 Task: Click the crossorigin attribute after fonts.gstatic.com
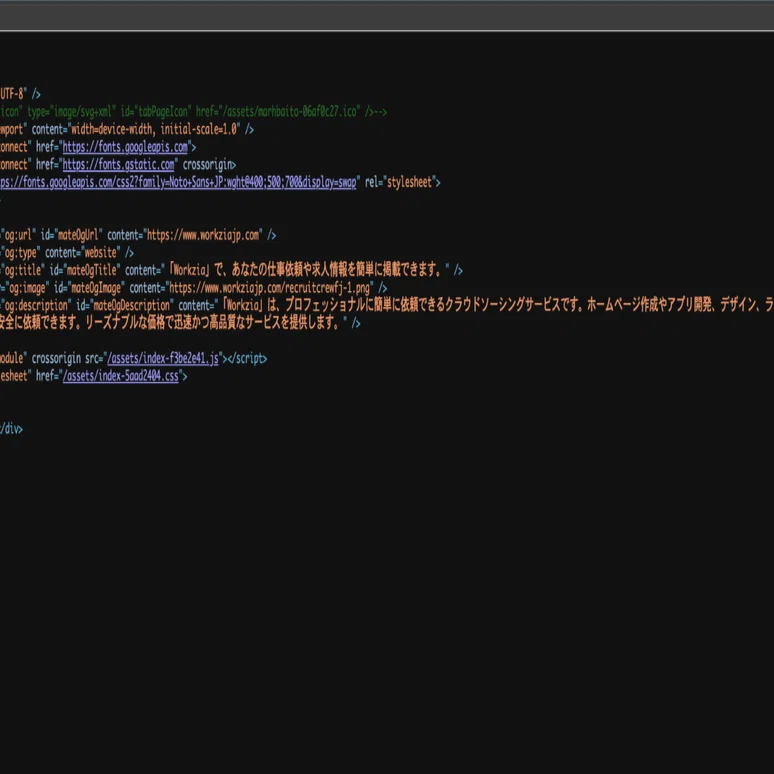point(209,165)
